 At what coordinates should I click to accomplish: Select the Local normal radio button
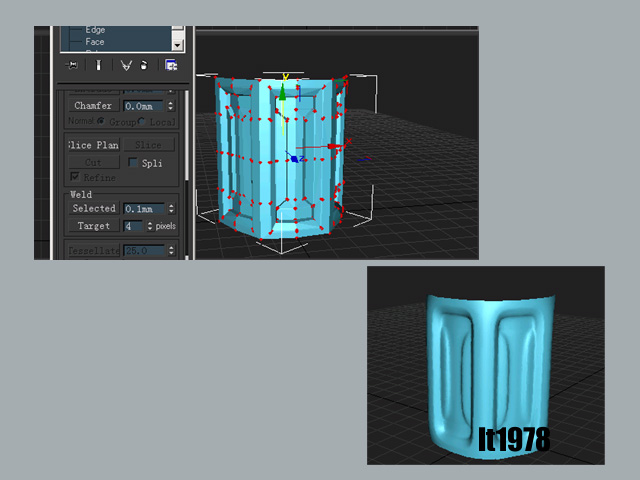(141, 121)
